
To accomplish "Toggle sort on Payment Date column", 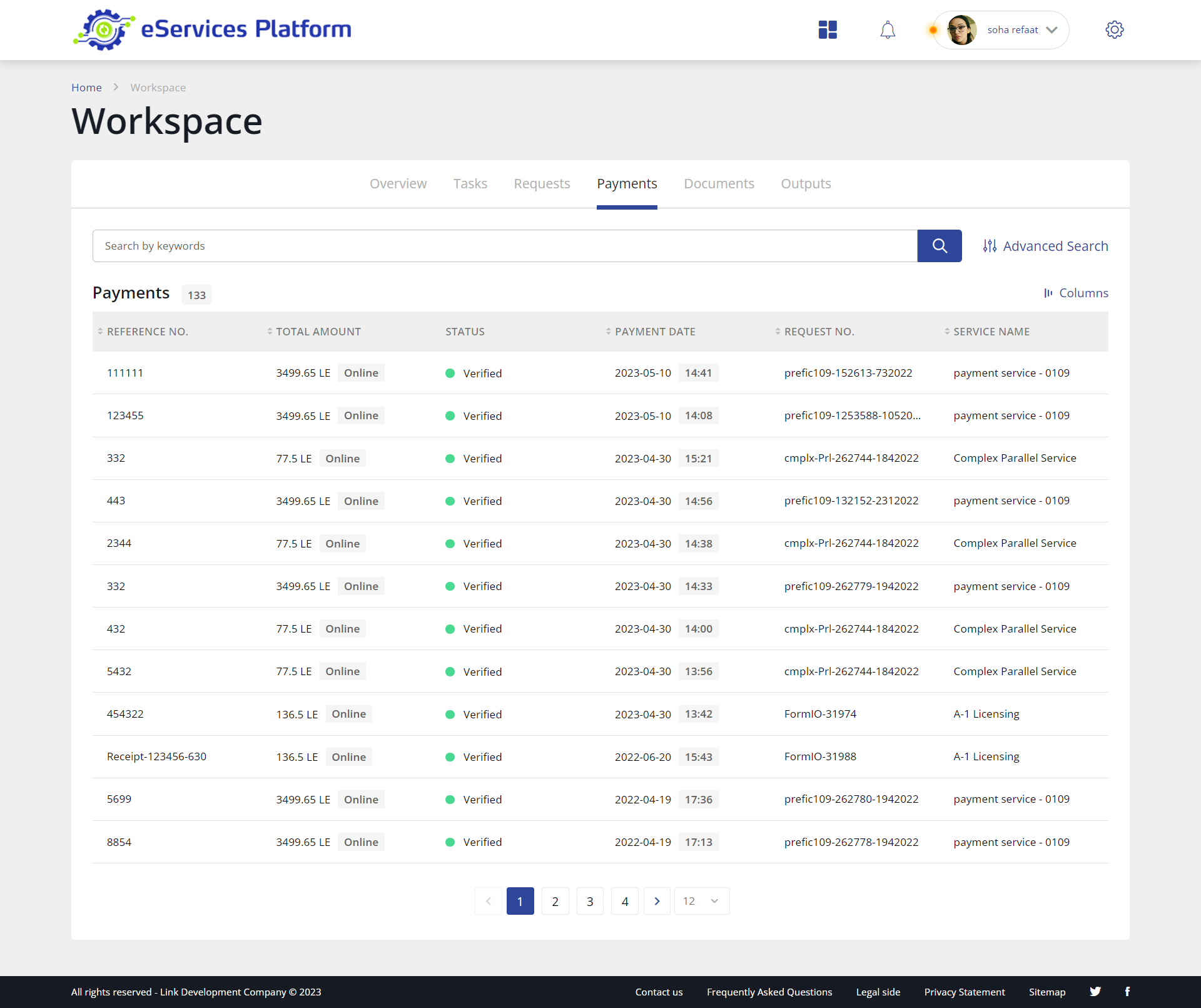I will pyautogui.click(x=609, y=332).
